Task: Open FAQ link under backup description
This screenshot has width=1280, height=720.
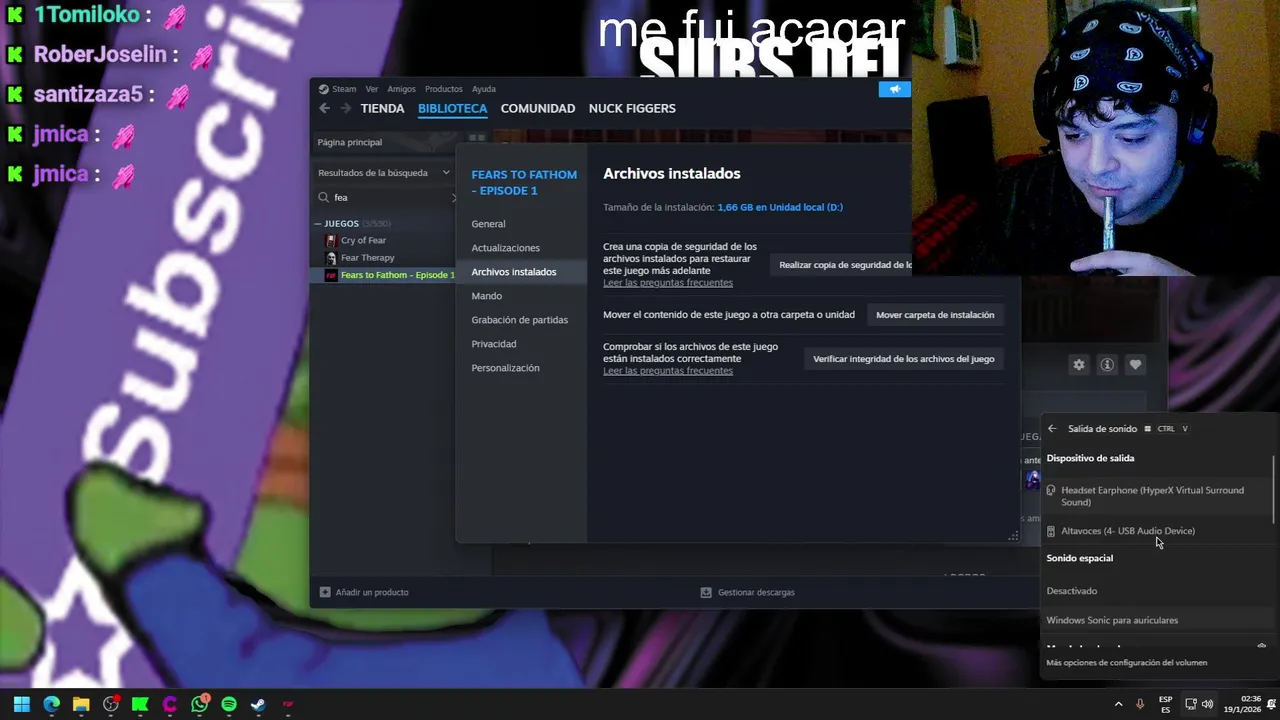Action: coord(668,283)
